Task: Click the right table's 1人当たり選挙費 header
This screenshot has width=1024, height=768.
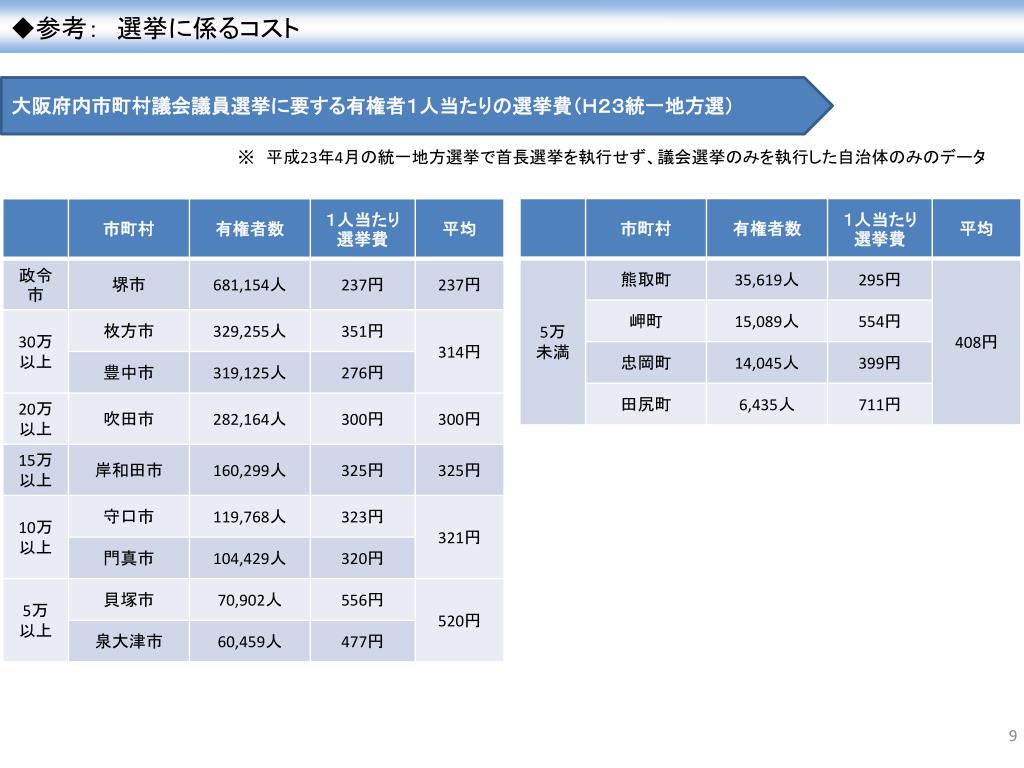Action: tap(880, 229)
